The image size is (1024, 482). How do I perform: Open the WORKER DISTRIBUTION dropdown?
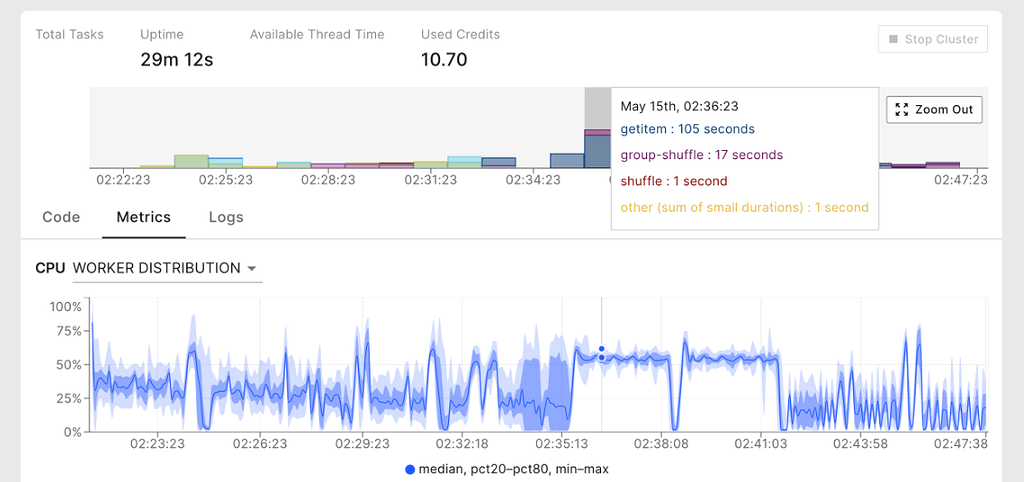point(167,268)
